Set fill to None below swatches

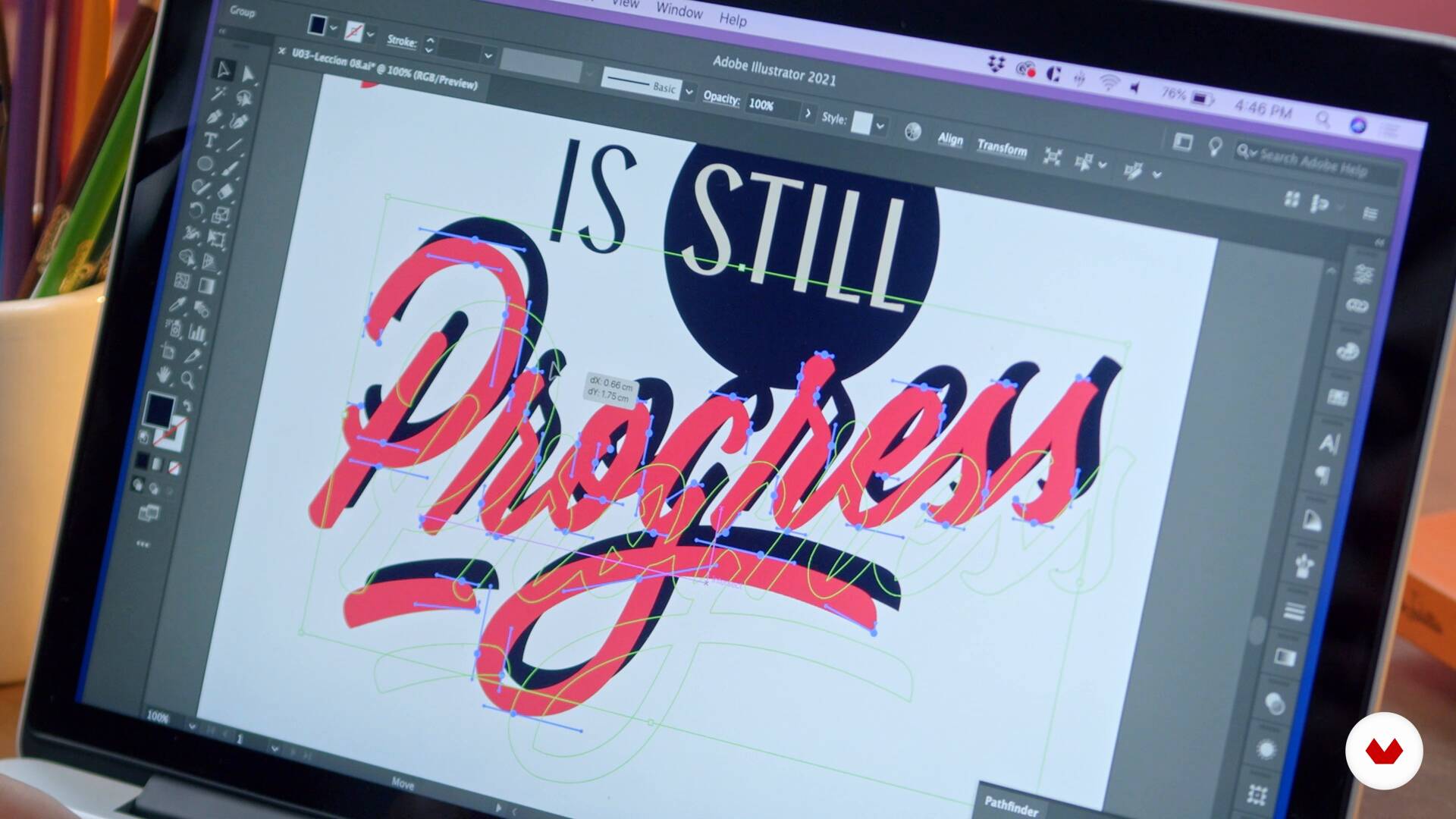174,468
